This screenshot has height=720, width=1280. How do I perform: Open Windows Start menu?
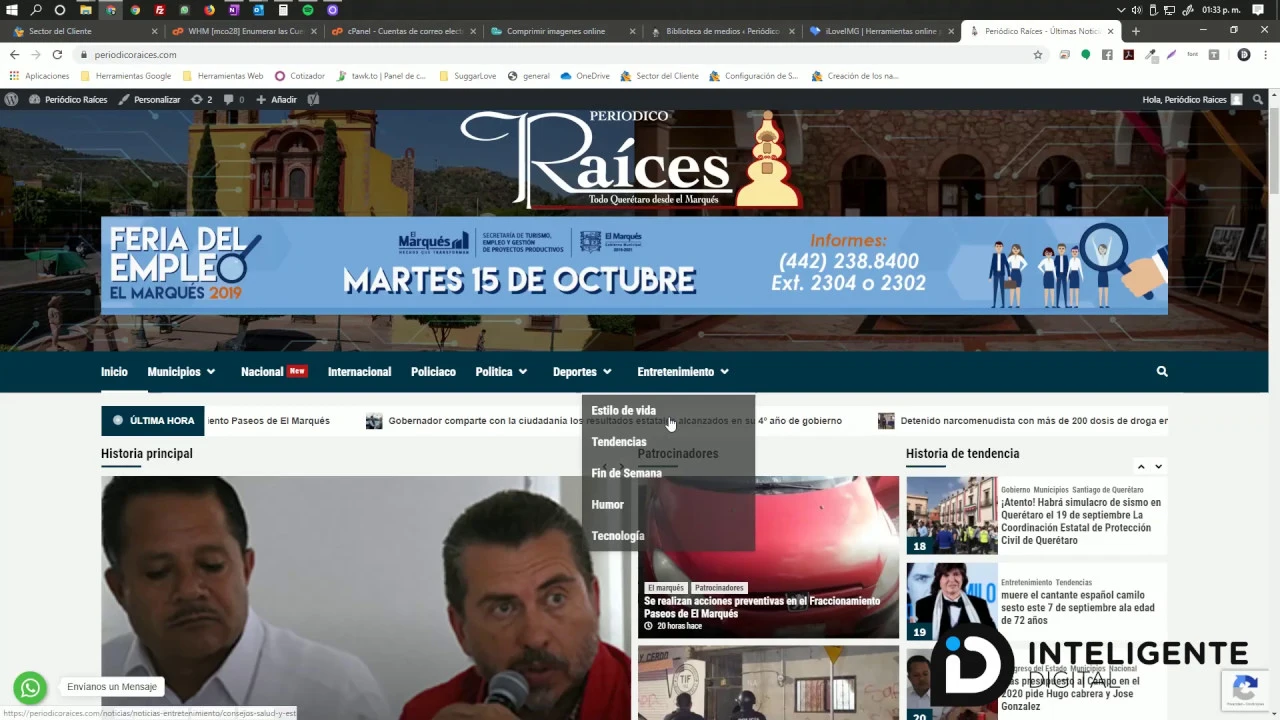pos(12,10)
